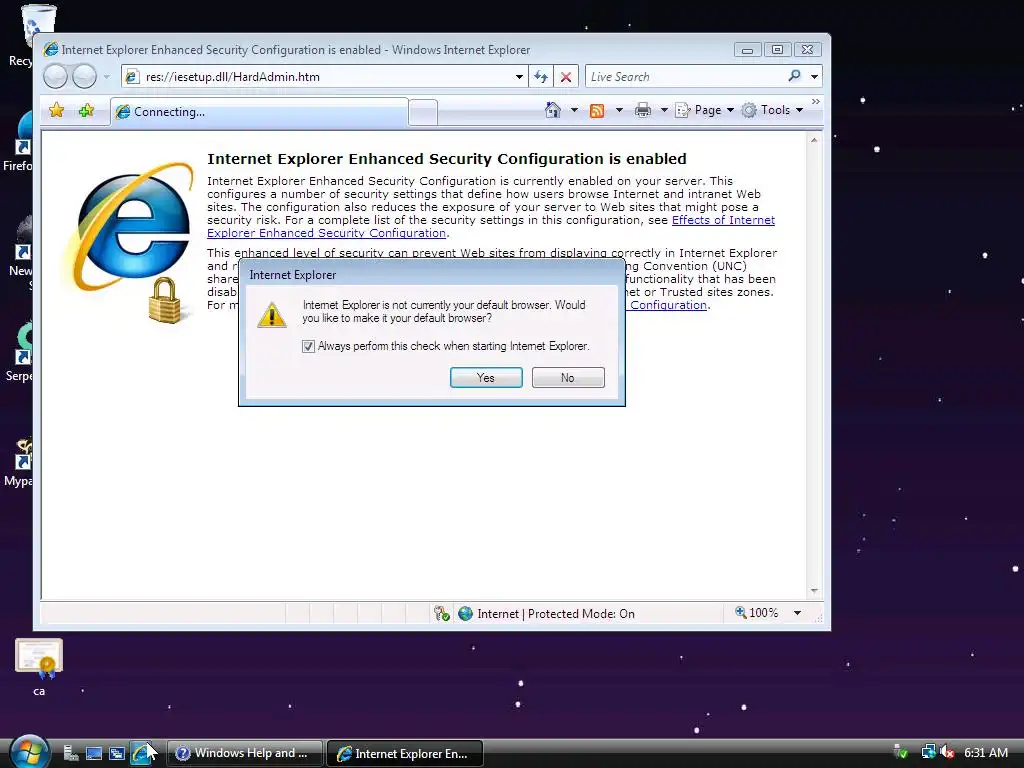
Task: Click Yes to make Internet Explorer default
Action: (x=486, y=377)
